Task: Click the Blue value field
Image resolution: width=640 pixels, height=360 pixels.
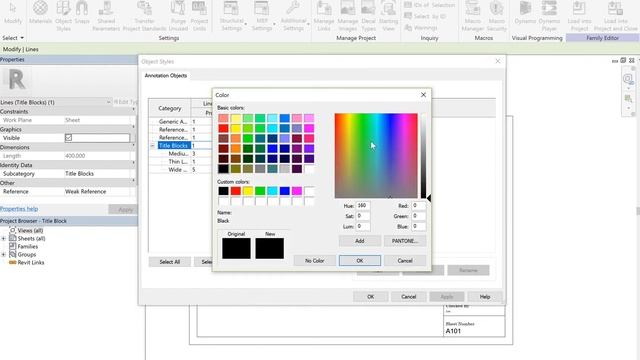Action: 418,226
